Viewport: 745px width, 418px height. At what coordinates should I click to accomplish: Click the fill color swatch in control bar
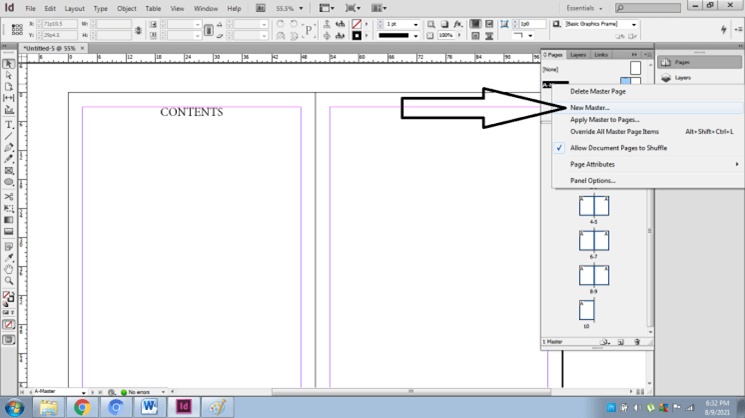356,24
